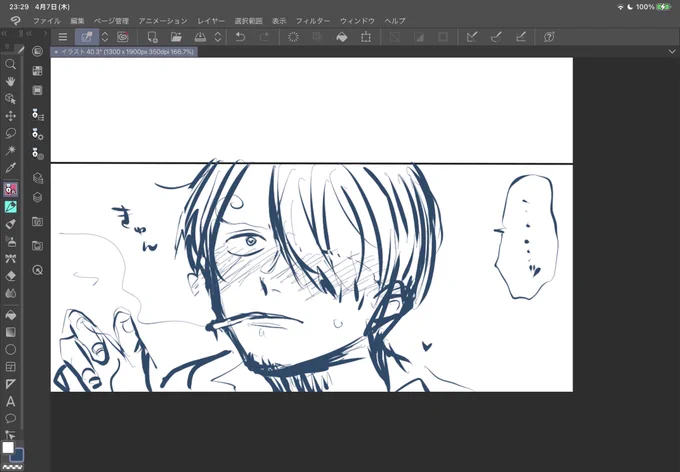The width and height of the screenshot is (680, 472).
Task: Select the Eyedropper tool
Action: [10, 168]
